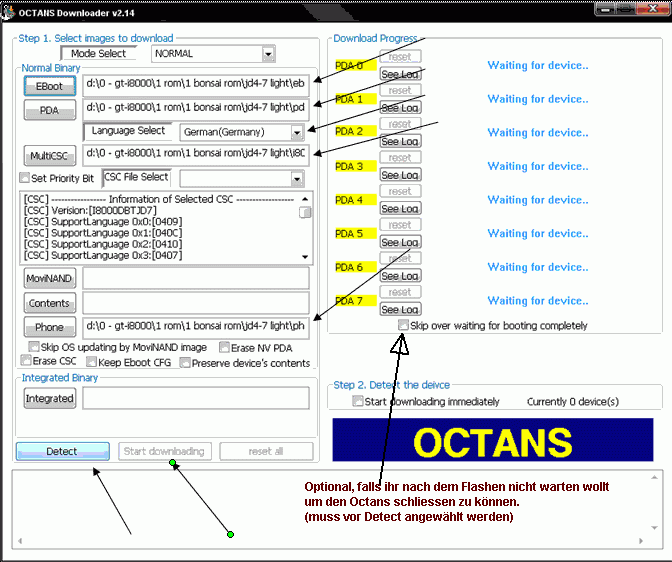Click reset for PDA 5
672x562 pixels.
(400, 224)
